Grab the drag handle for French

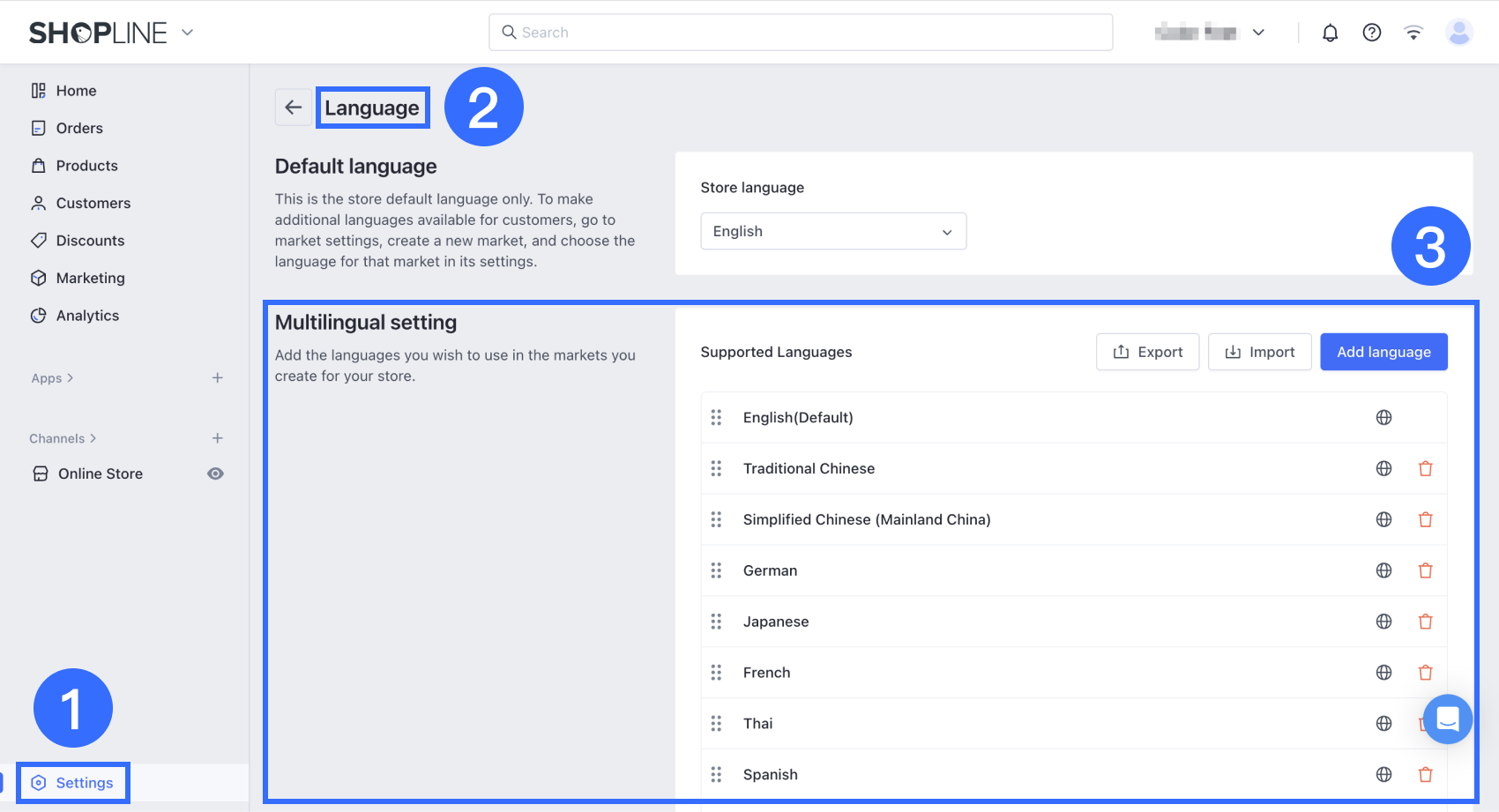pos(716,673)
